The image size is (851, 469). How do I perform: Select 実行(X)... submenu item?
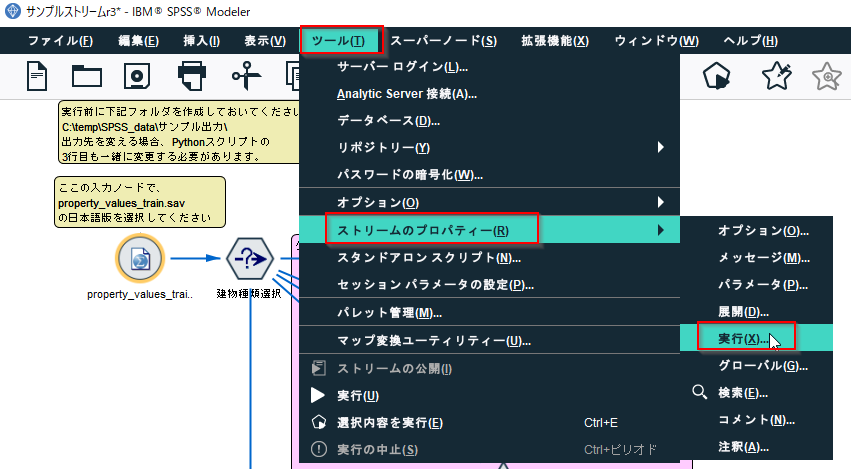[756, 338]
